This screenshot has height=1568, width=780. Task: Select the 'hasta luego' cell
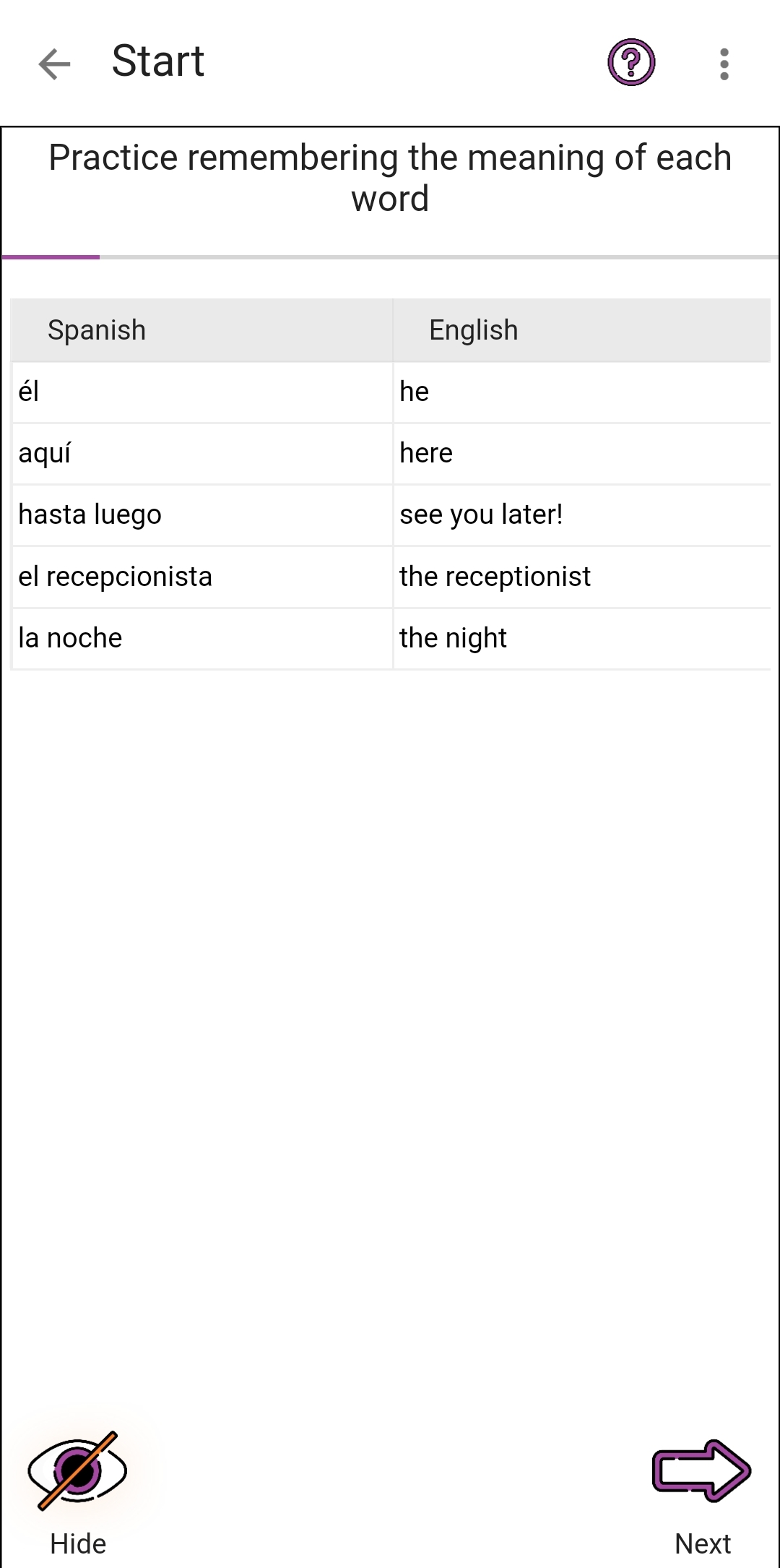pos(202,515)
